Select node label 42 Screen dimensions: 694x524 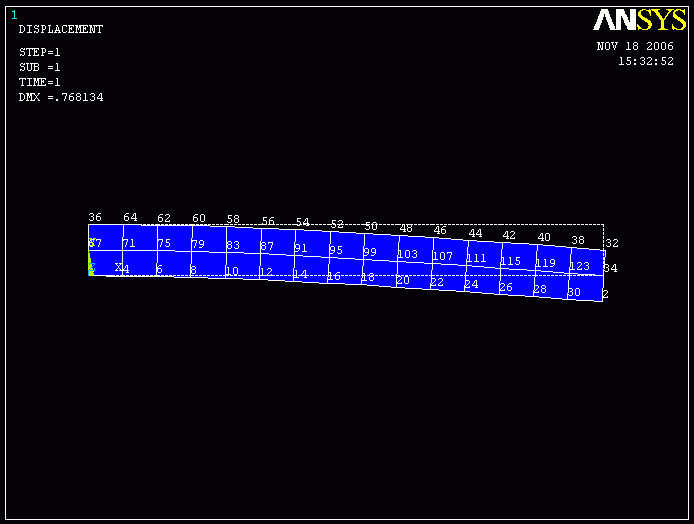pos(509,235)
